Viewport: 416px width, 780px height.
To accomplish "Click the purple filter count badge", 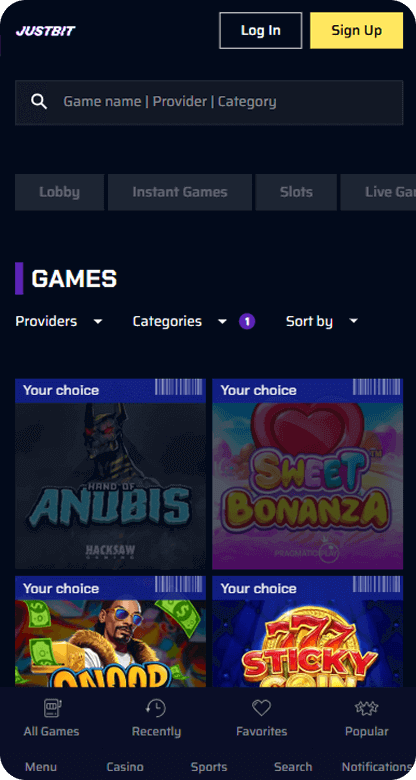I will pos(247,321).
